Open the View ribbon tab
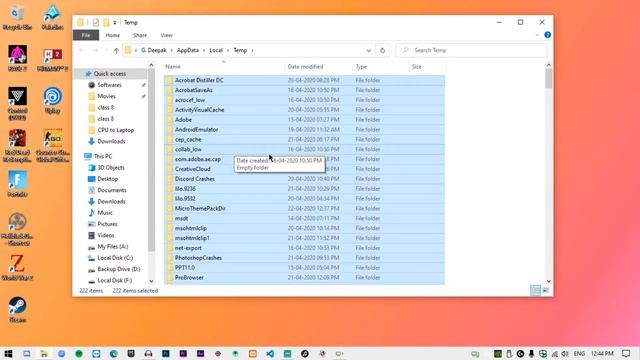Viewport: 640px width, 360px height. click(x=167, y=36)
